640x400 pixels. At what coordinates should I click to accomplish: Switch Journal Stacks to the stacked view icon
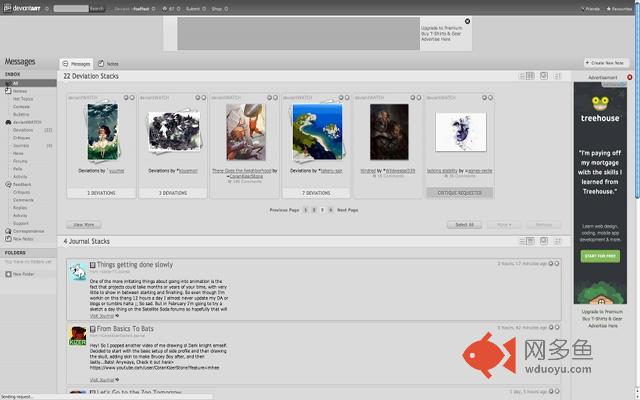point(530,241)
